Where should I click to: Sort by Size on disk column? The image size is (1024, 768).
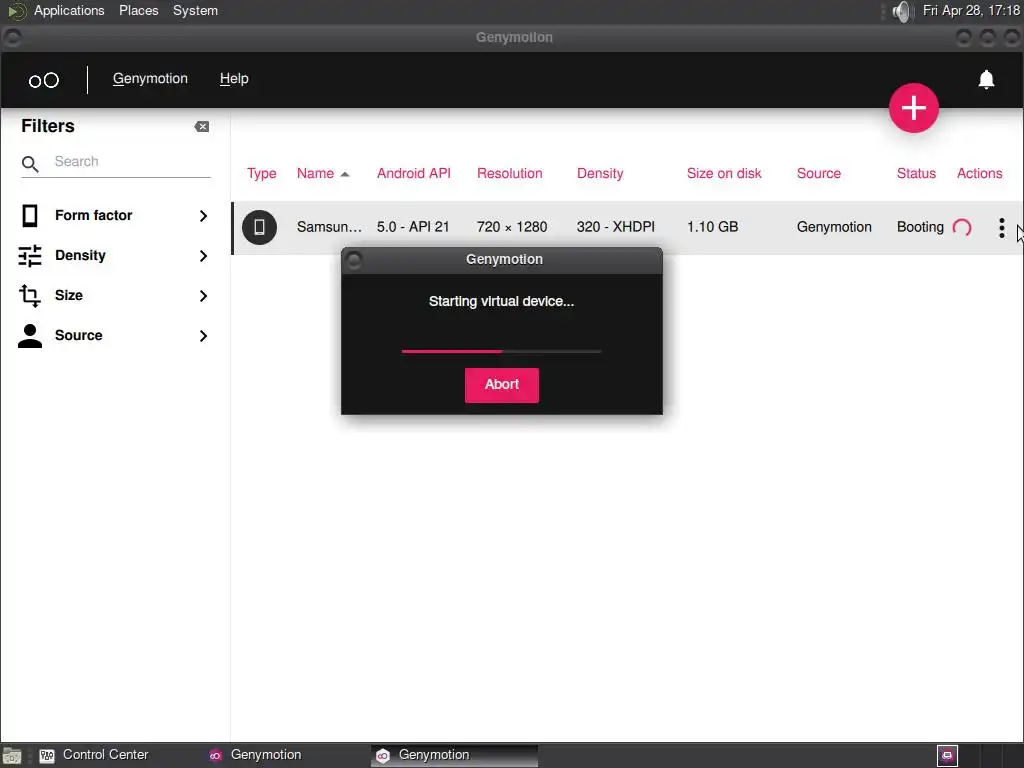(724, 173)
